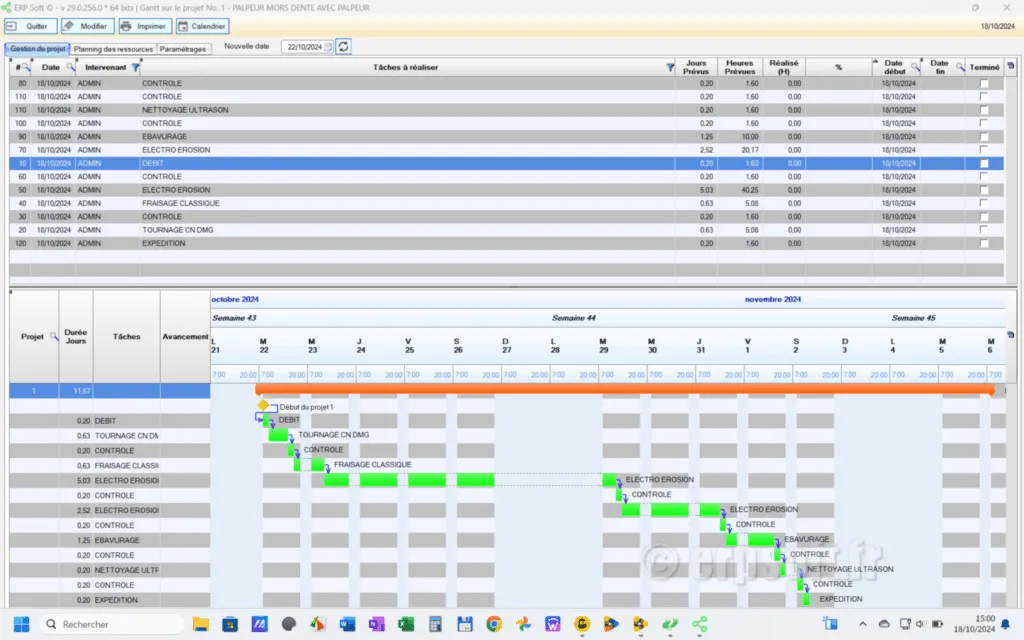
Task: Expand hidden icons in the taskbar tray
Action: coord(863,624)
